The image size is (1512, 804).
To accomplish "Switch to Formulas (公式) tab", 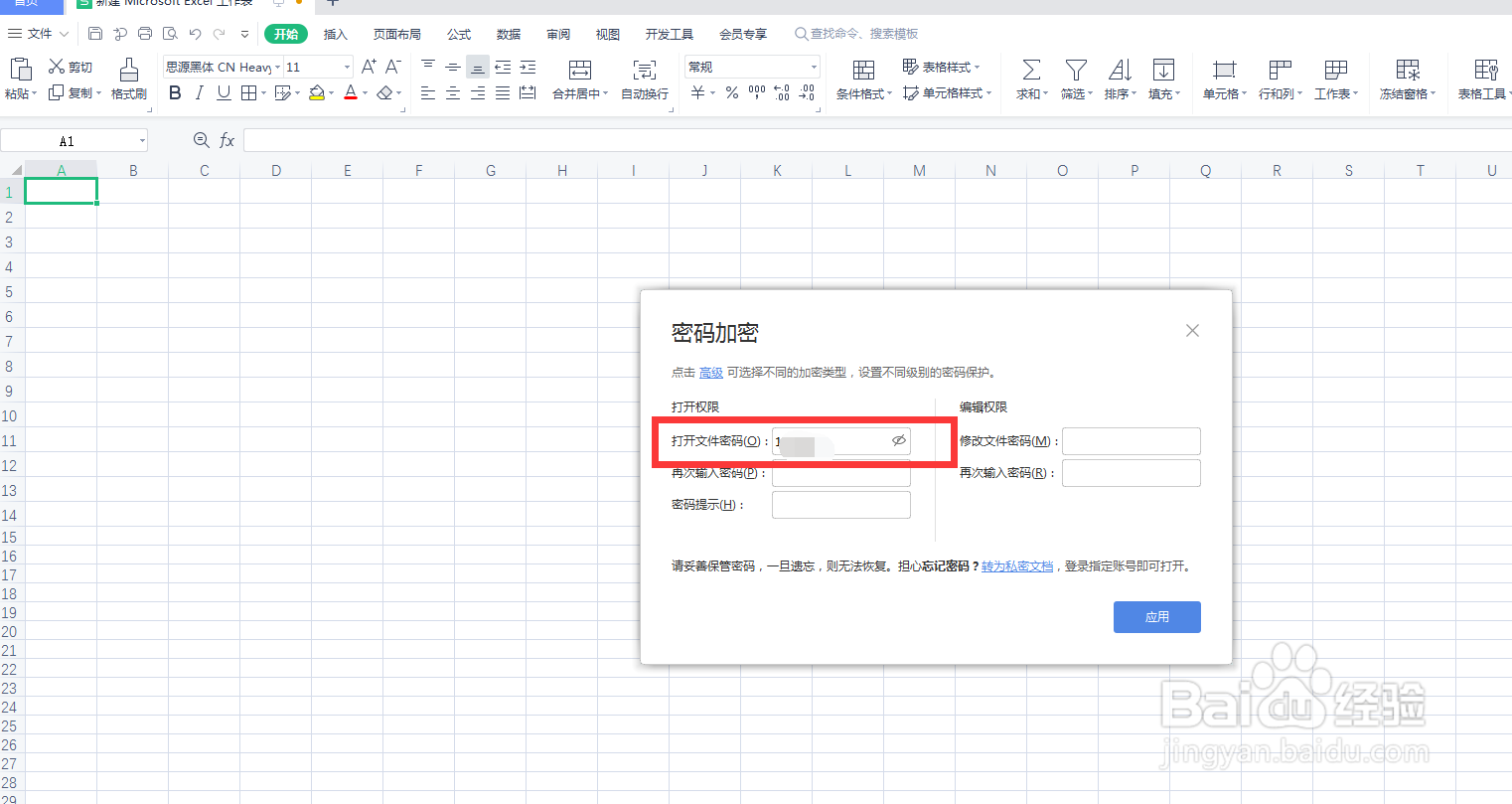I will [459, 34].
